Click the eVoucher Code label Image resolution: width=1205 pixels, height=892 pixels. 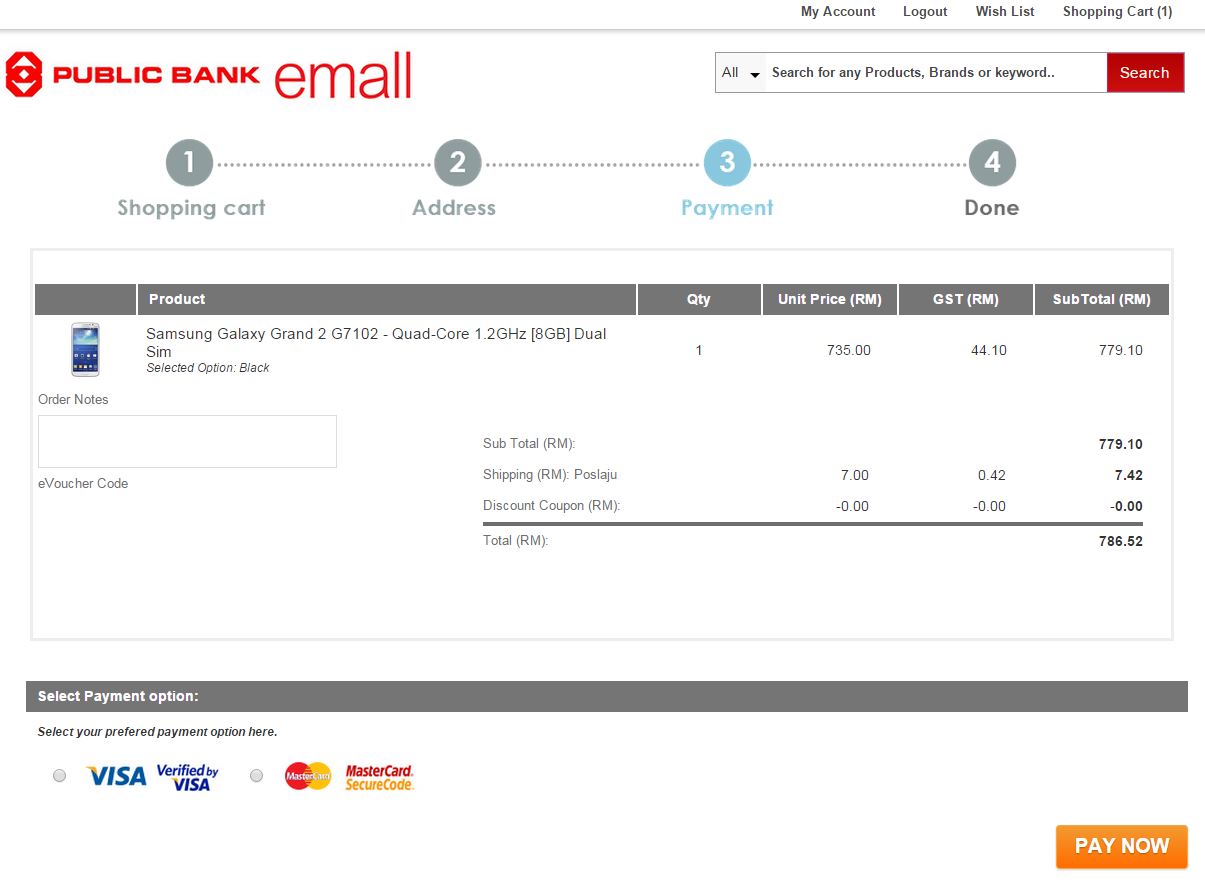tap(83, 483)
